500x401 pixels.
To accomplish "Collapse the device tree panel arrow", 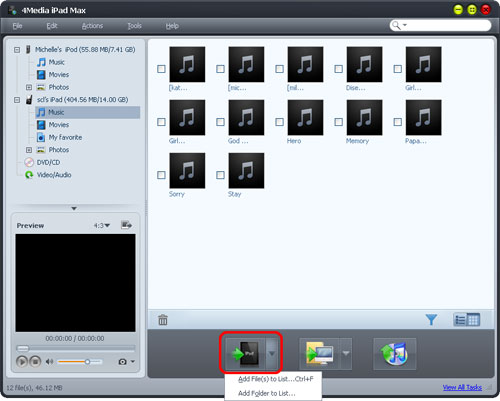I will 74,208.
